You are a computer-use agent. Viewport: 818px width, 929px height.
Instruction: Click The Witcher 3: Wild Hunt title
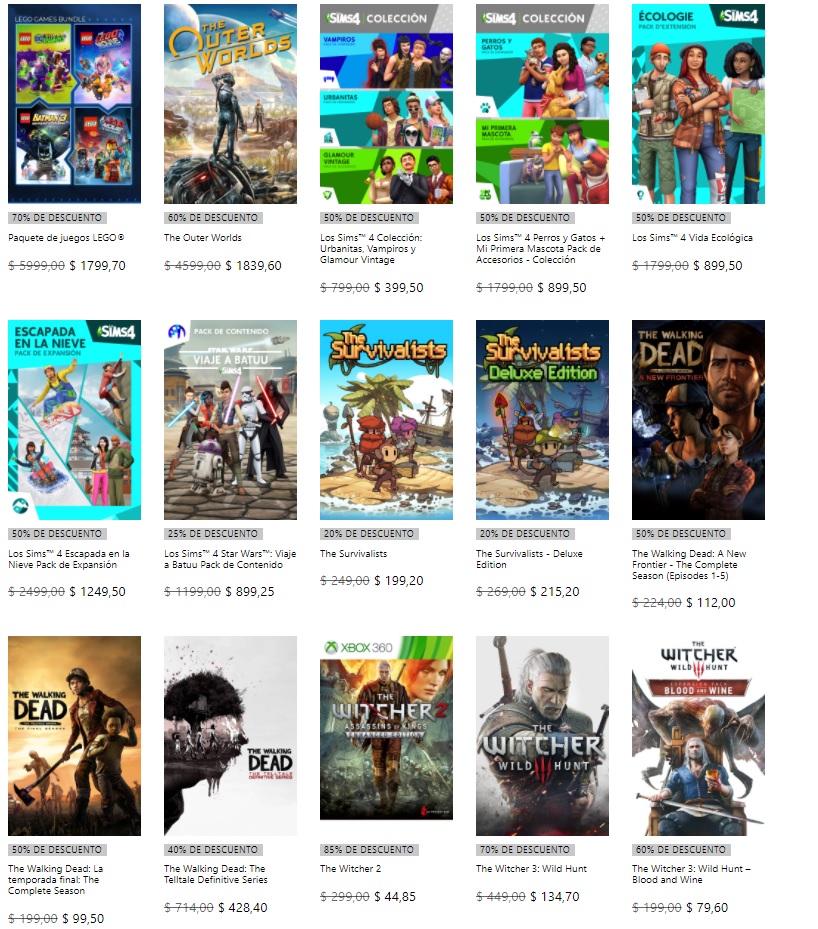point(531,869)
